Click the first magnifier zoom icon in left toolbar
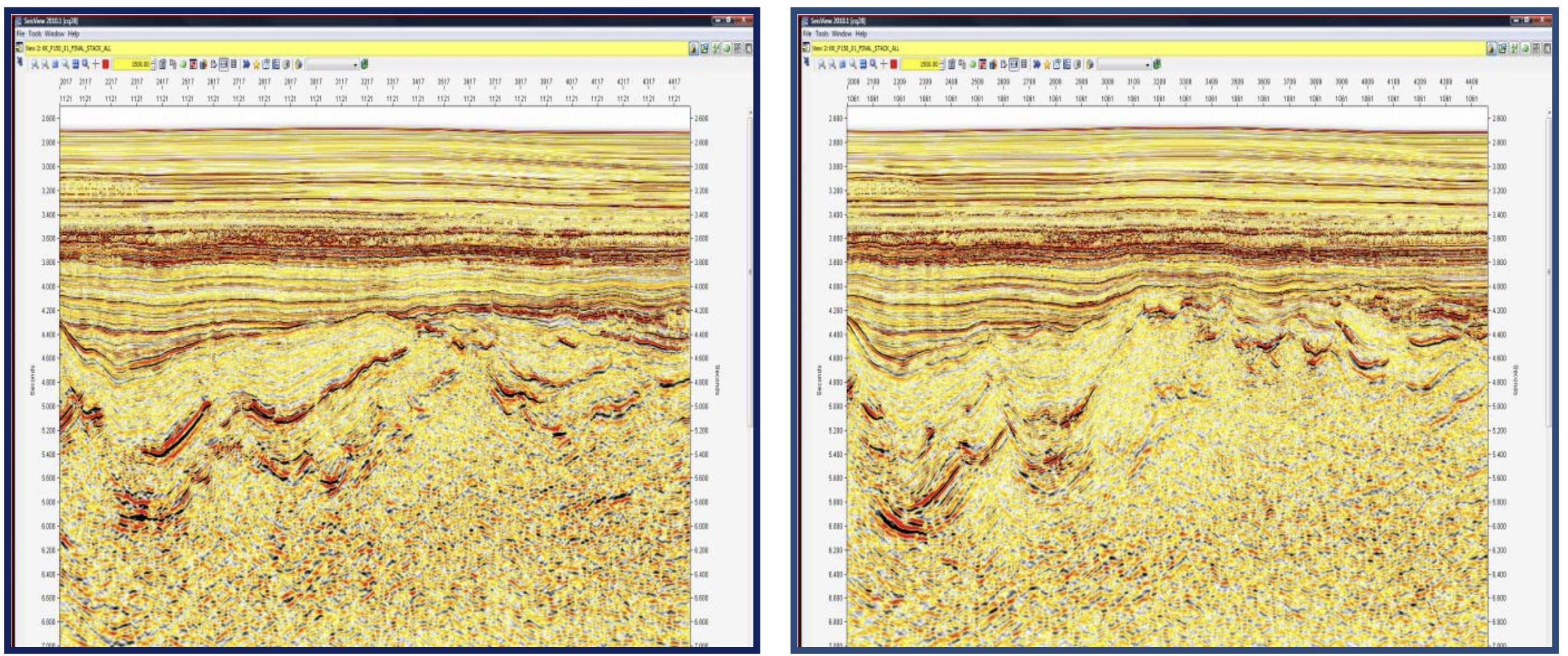1568x656 pixels. 35,64
